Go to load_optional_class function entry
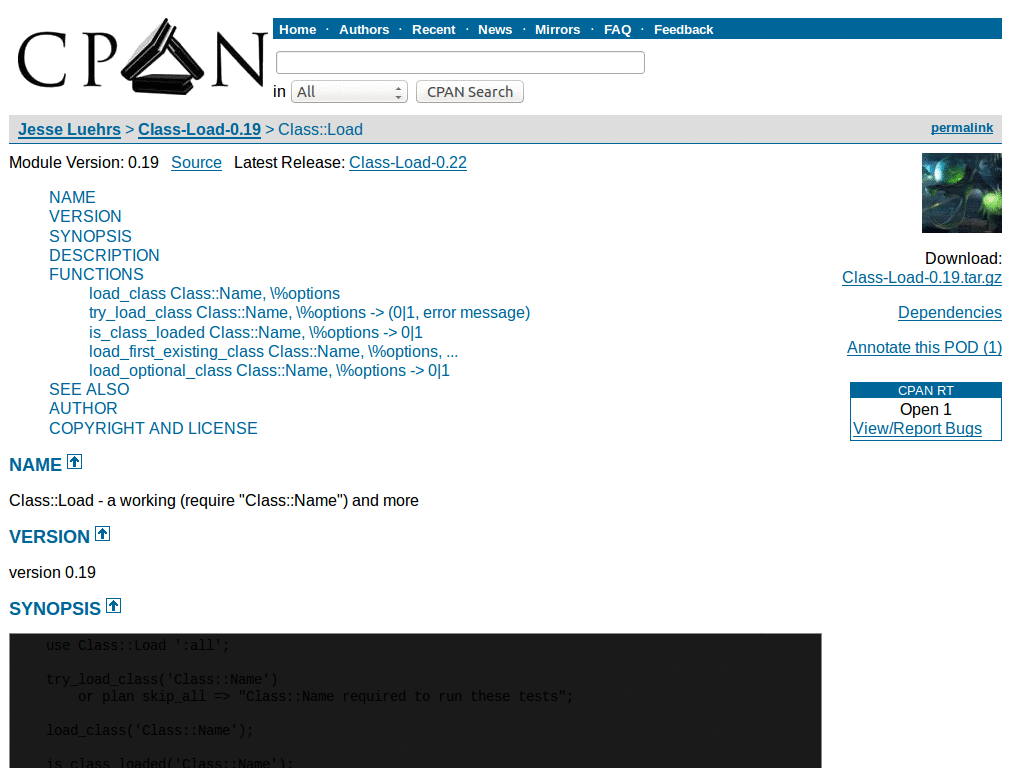Viewport: 1024px width, 768px height. [x=269, y=370]
